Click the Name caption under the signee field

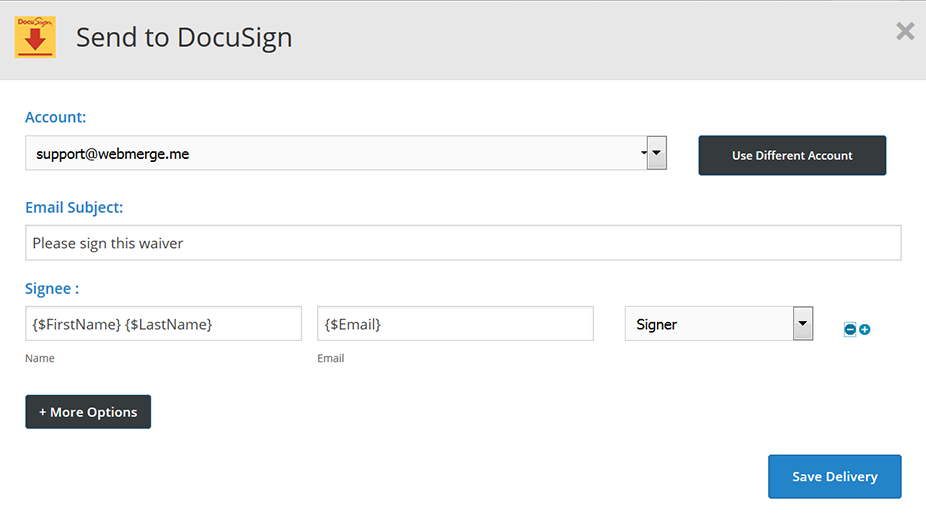pyautogui.click(x=40, y=358)
